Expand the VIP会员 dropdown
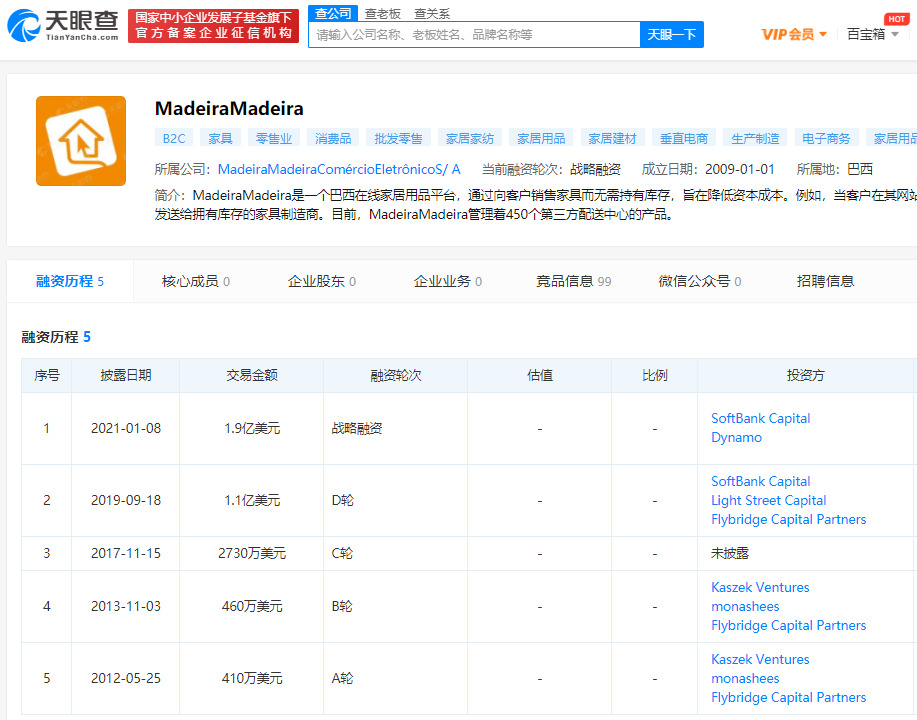This screenshot has width=917, height=720. (x=794, y=35)
